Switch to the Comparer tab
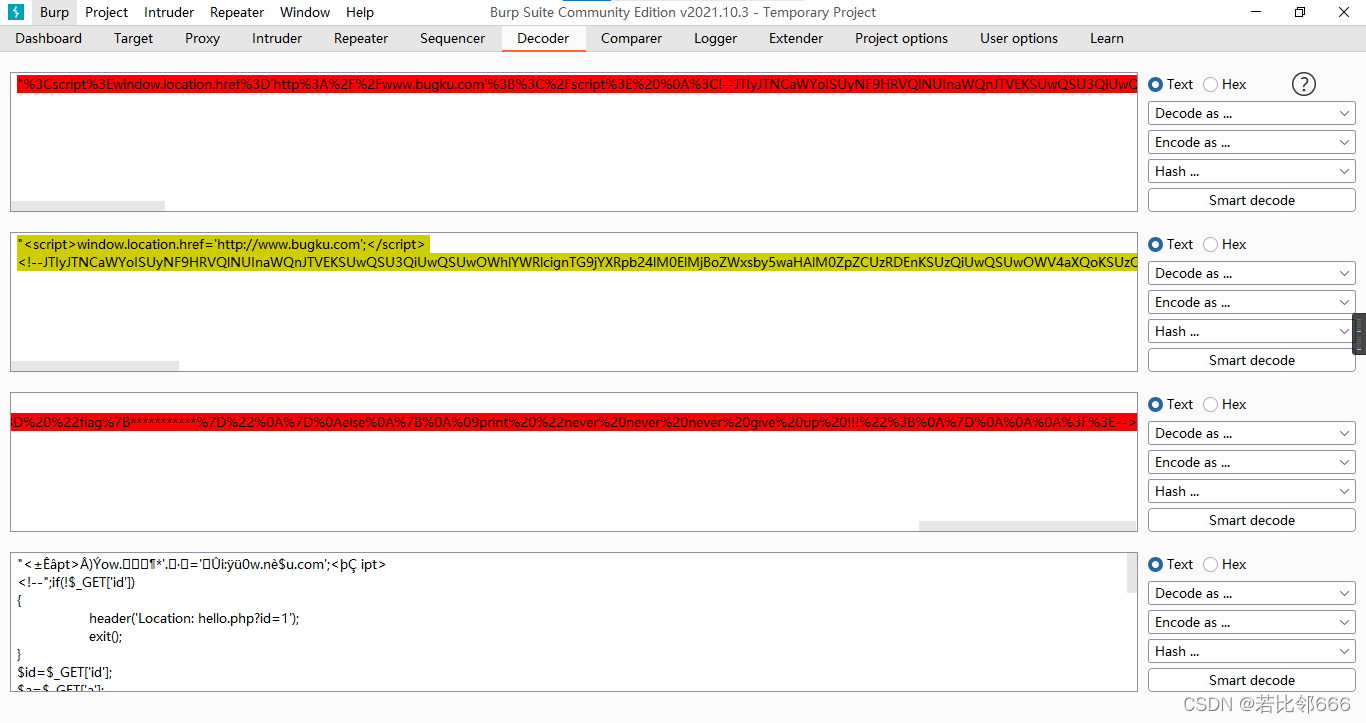This screenshot has height=723, width=1366. pyautogui.click(x=632, y=38)
